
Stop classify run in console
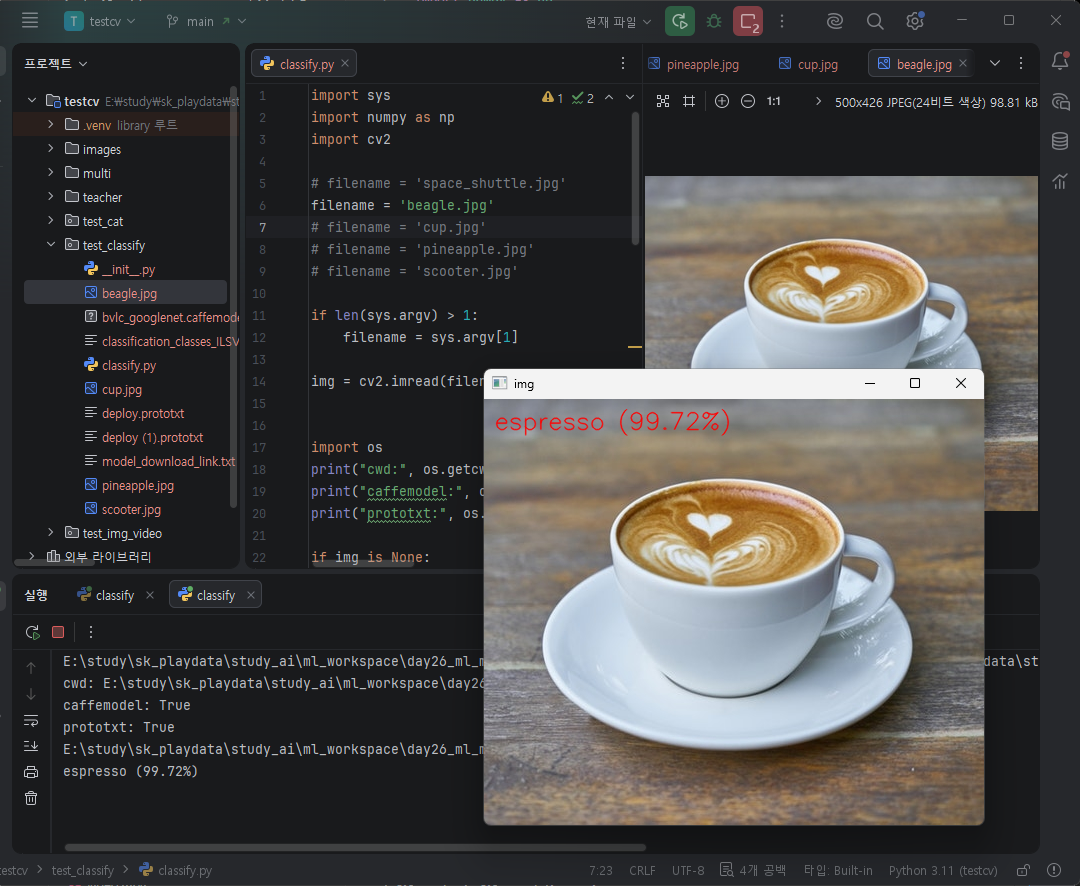58,632
